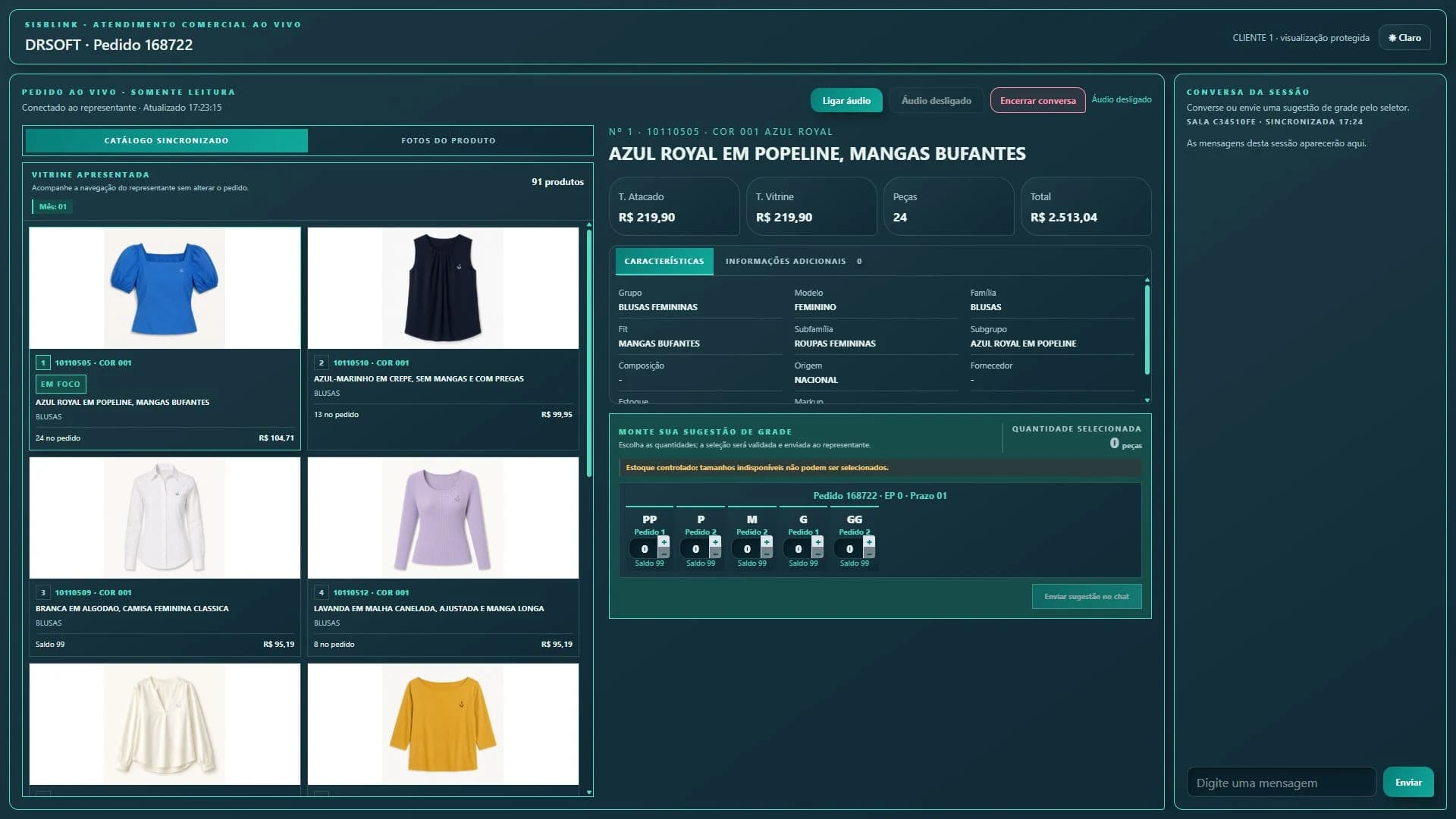Decrease P size quantity with minus
The width and height of the screenshot is (1456, 819).
pyautogui.click(x=715, y=554)
